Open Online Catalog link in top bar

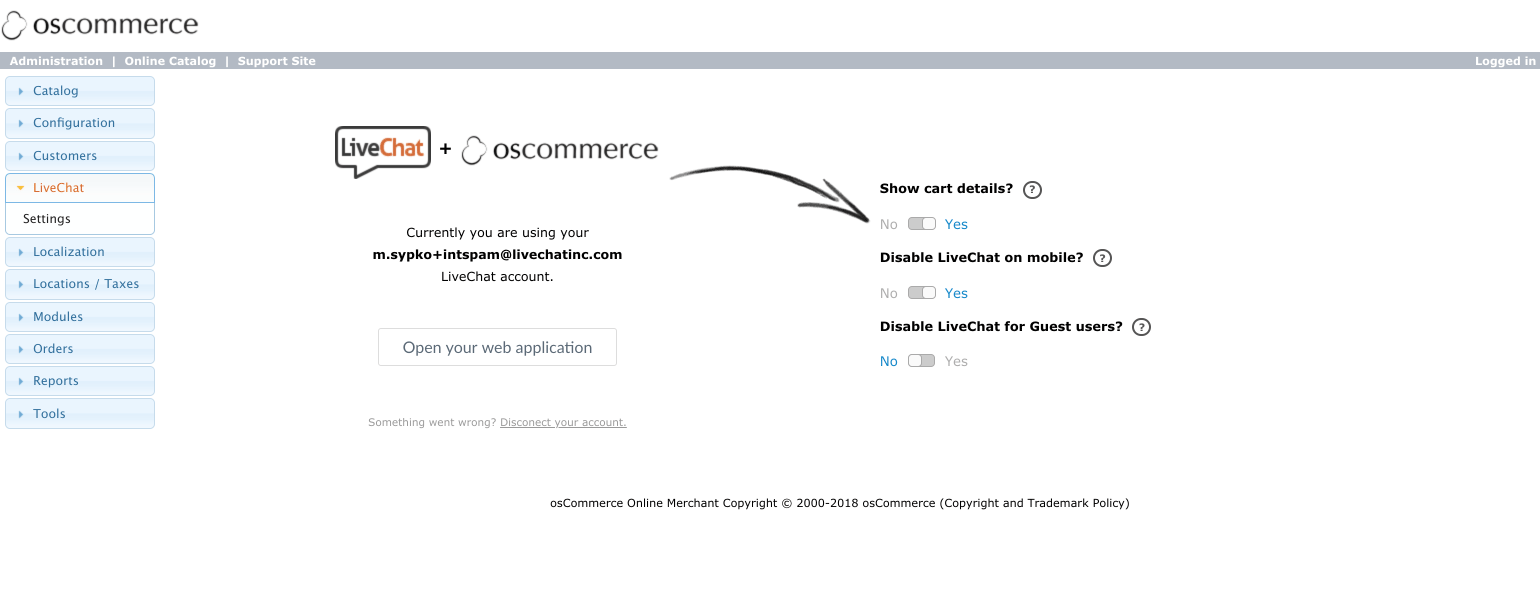(x=170, y=61)
